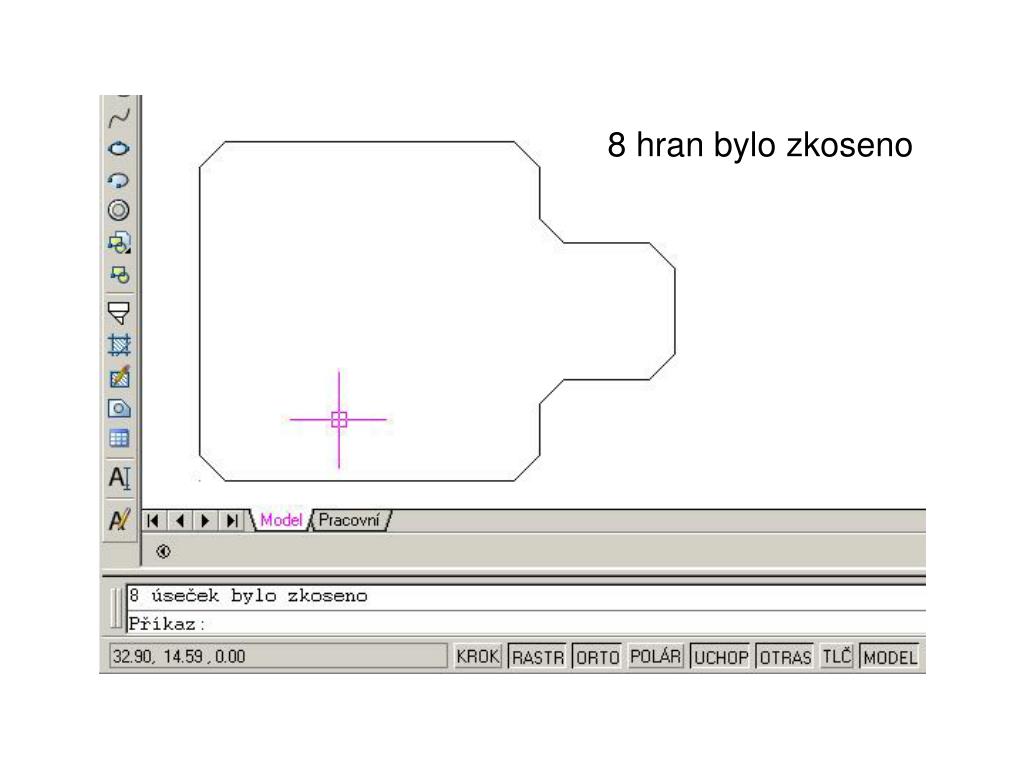Select the text edit tool with pencil
Image resolution: width=1024 pixels, height=768 pixels.
click(x=119, y=520)
